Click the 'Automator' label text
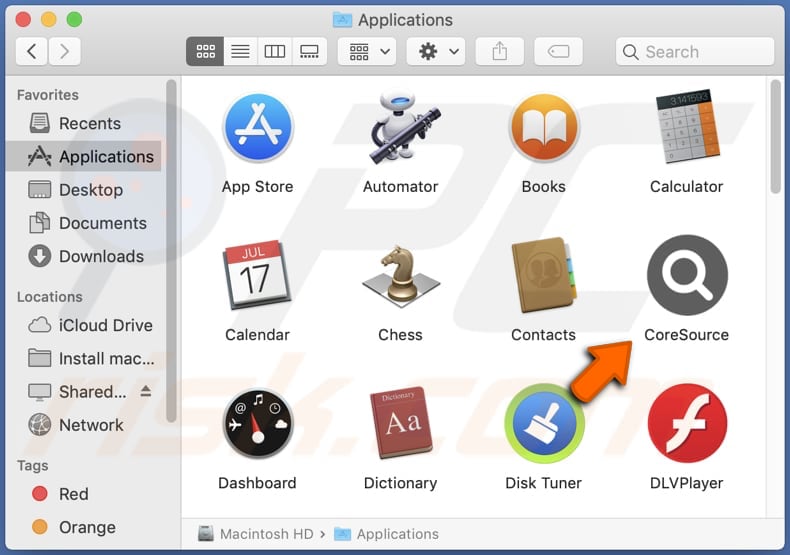Viewport: 790px width, 555px height. pos(401,187)
